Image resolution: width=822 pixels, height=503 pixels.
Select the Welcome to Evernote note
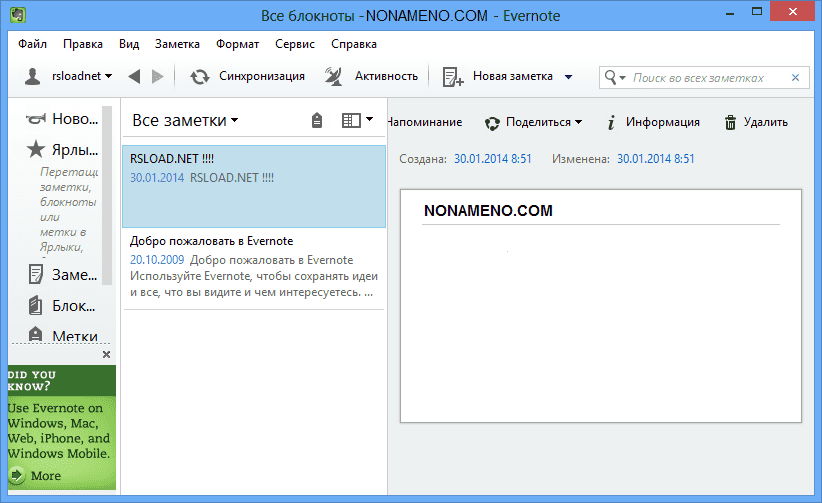click(253, 268)
